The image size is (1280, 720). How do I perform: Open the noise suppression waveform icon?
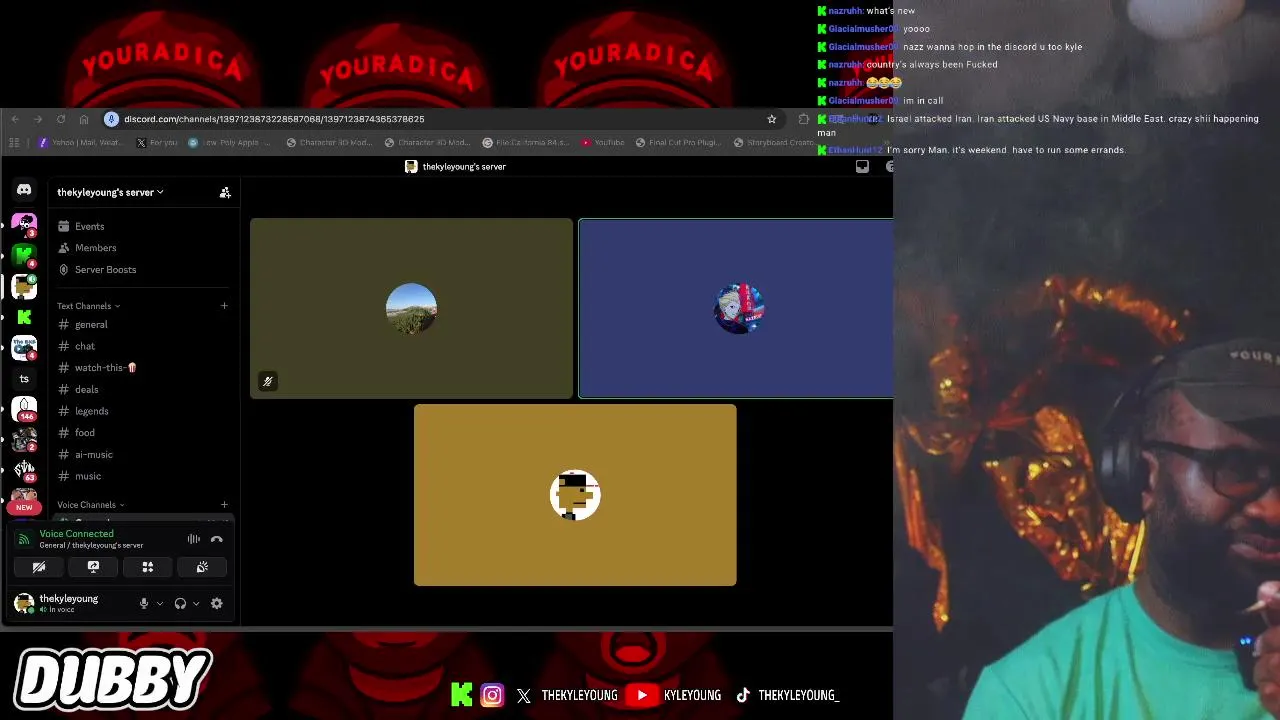click(x=194, y=539)
